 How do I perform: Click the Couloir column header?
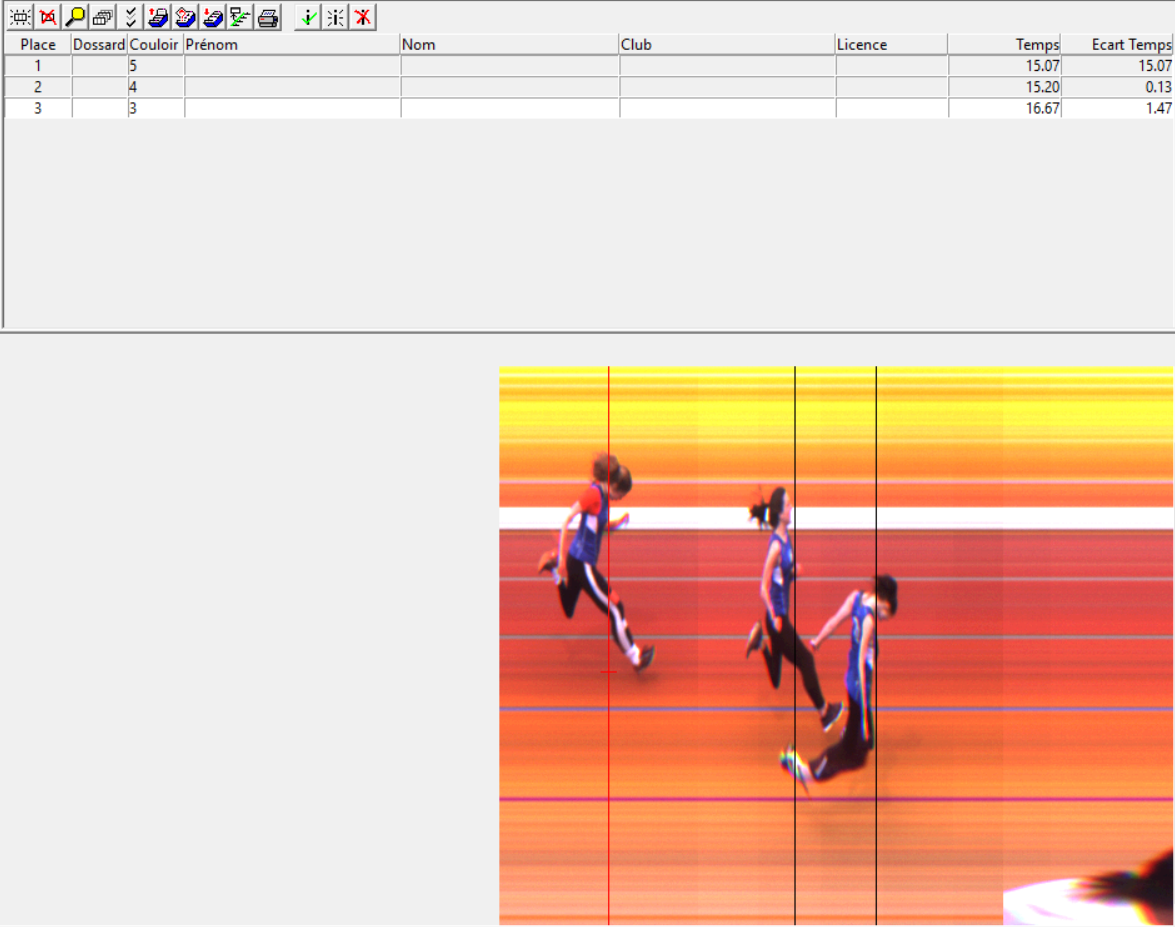click(x=155, y=44)
